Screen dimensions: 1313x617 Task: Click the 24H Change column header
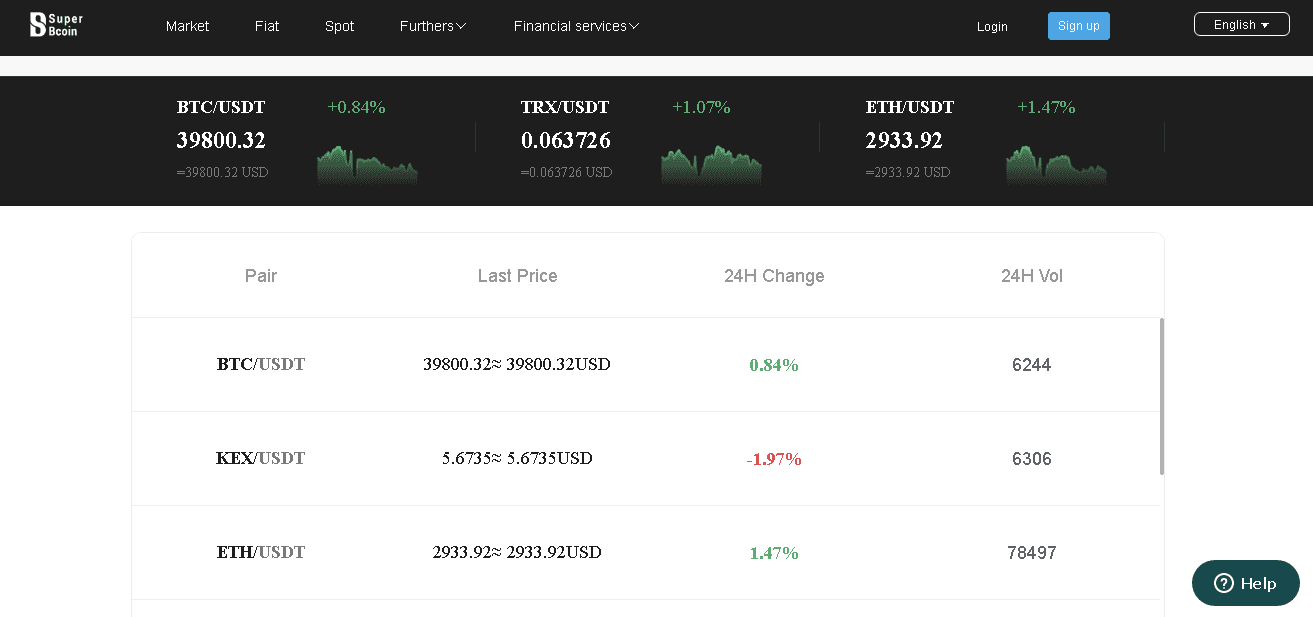click(774, 276)
